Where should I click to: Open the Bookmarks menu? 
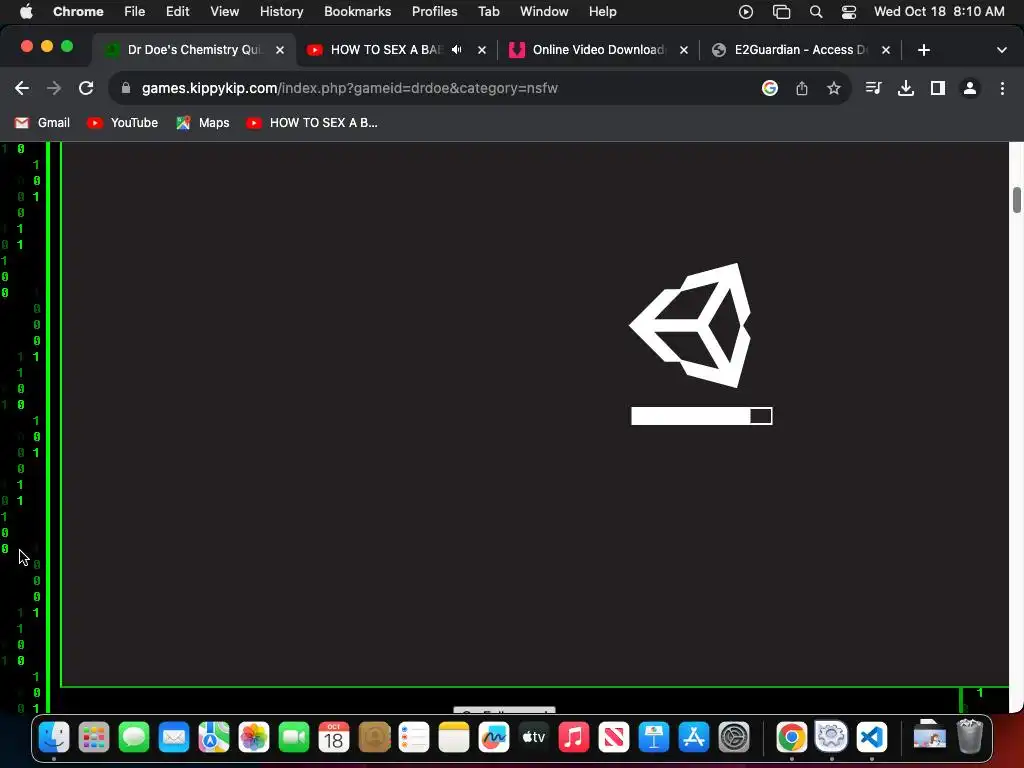[x=358, y=12]
